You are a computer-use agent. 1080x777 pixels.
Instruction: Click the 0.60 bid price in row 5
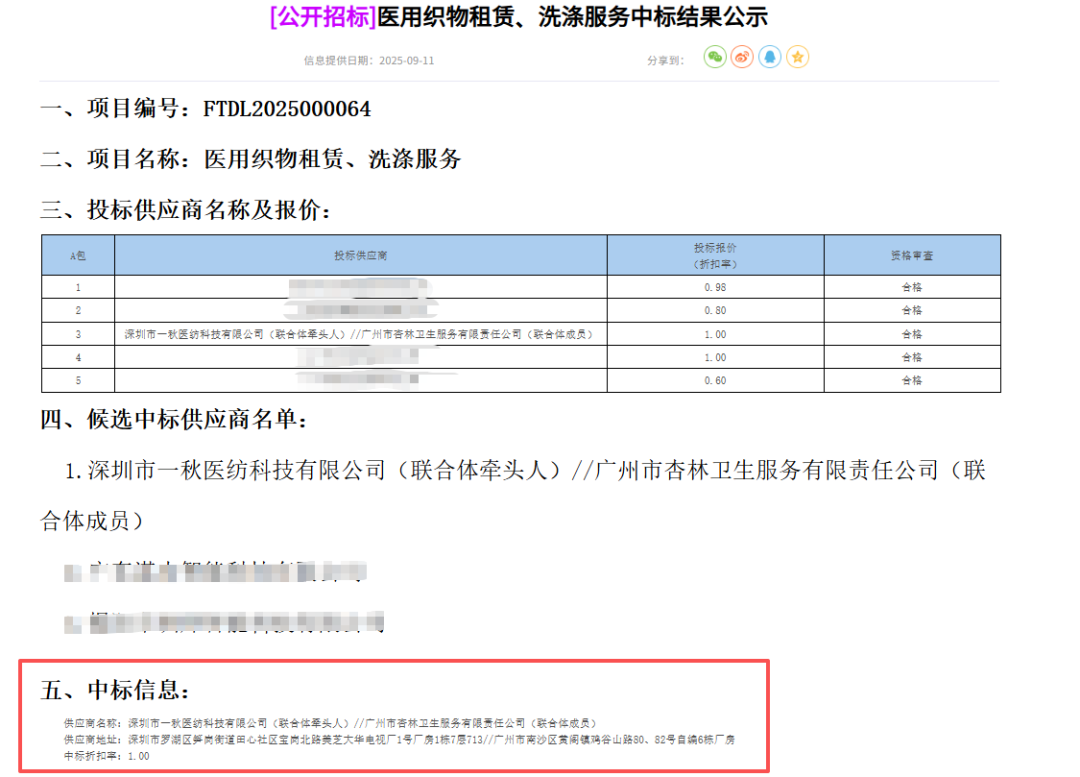tap(715, 381)
